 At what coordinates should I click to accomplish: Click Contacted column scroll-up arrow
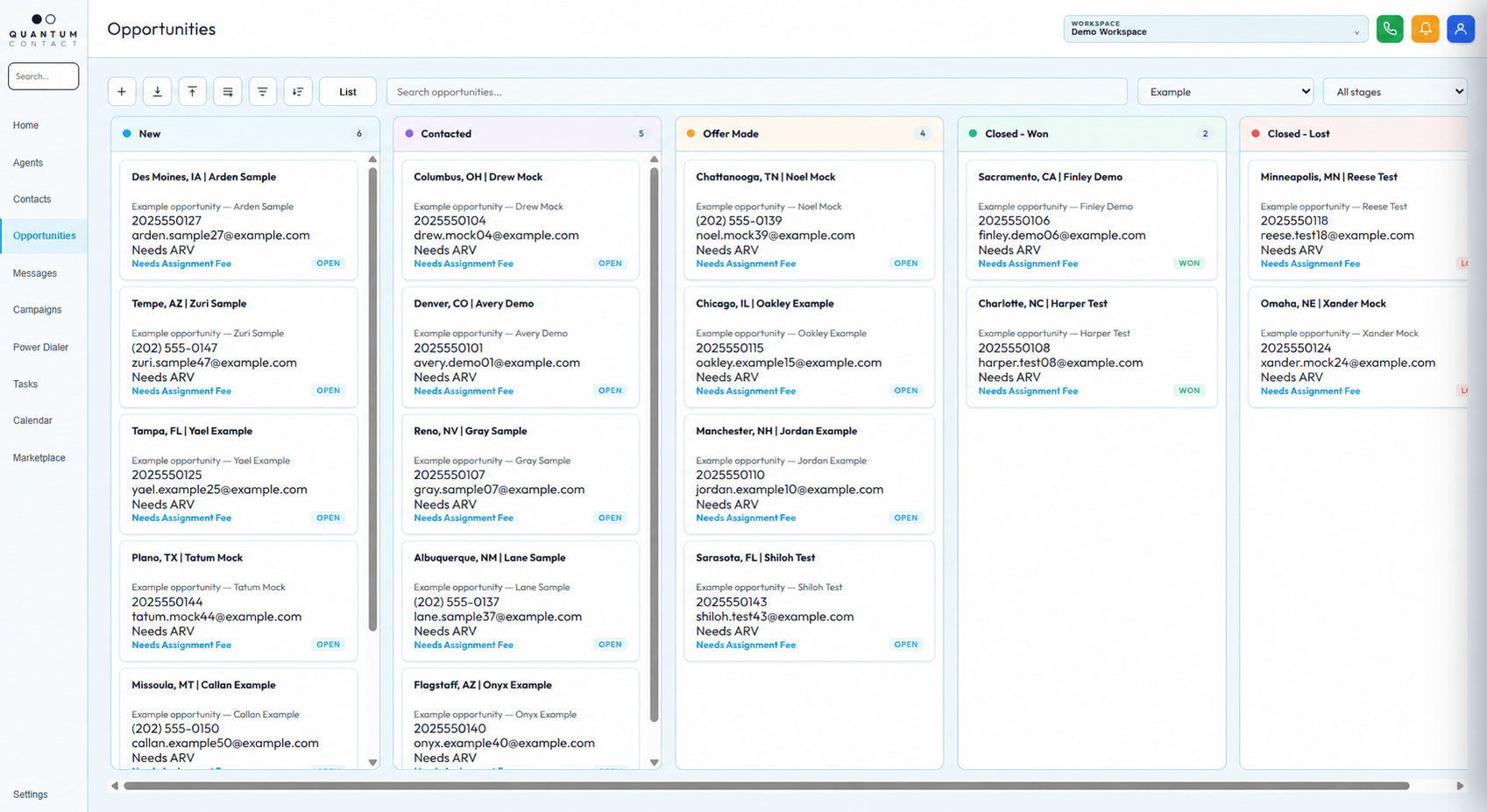click(654, 159)
